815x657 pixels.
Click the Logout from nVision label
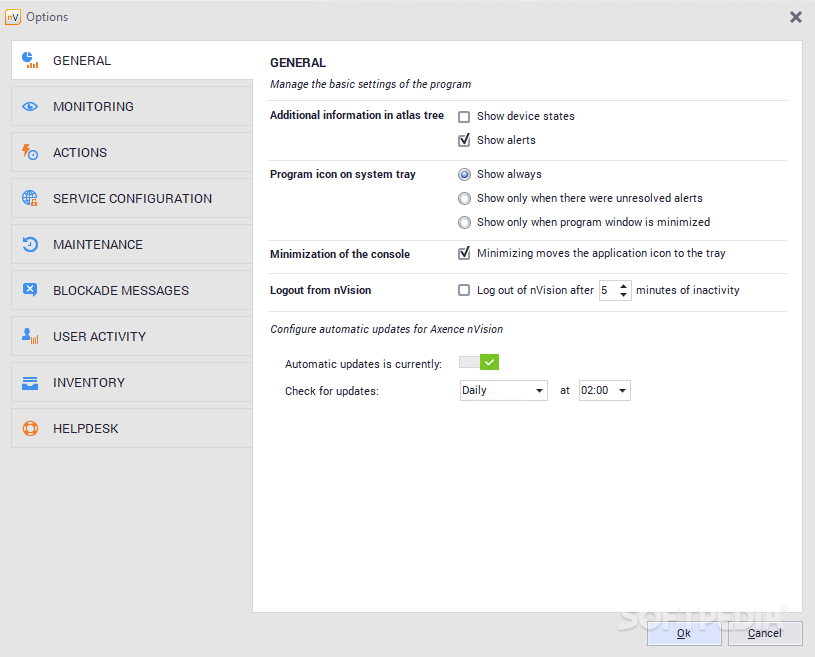(x=321, y=290)
